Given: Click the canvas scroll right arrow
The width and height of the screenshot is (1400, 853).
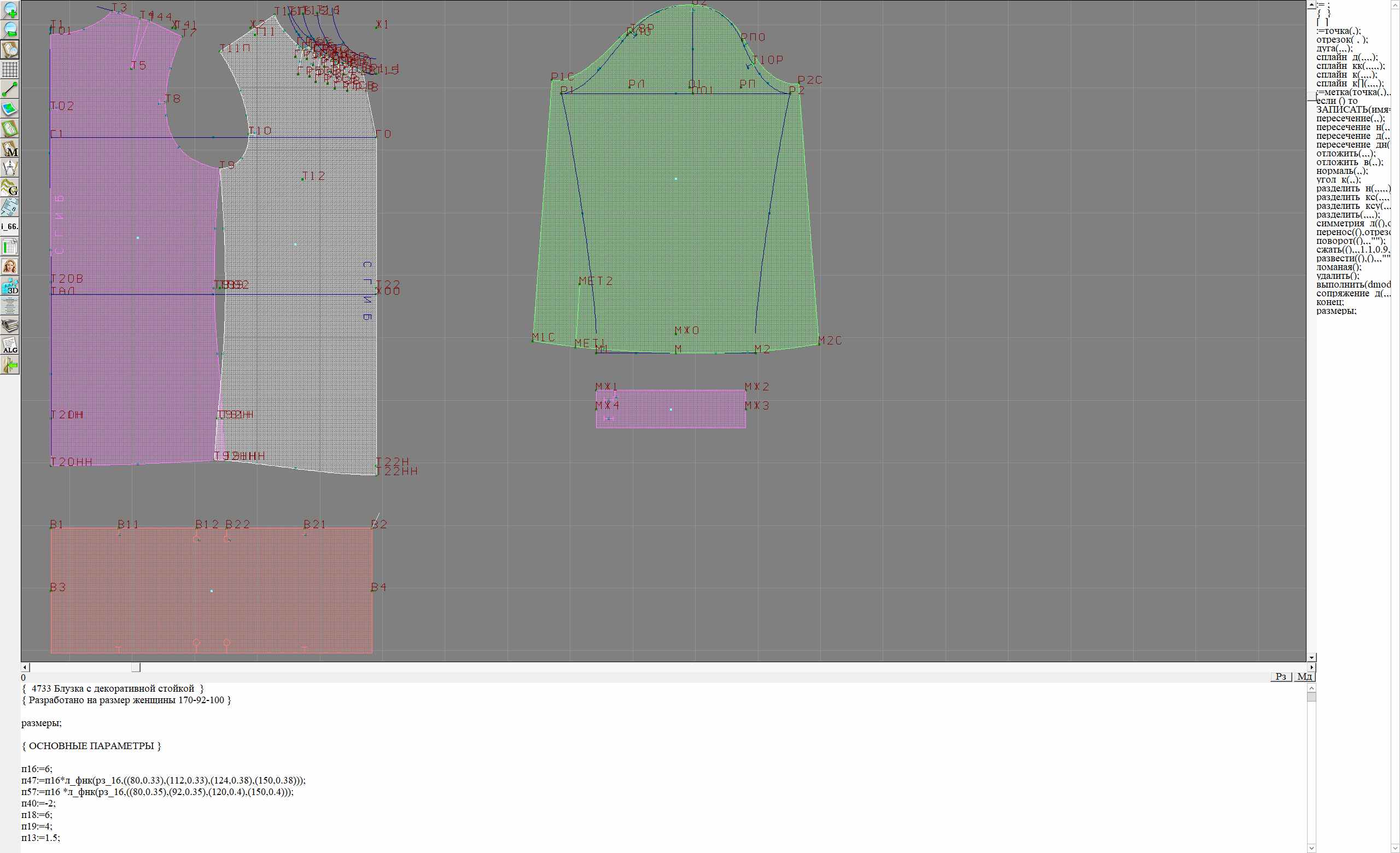Looking at the screenshot, I should [x=1311, y=667].
